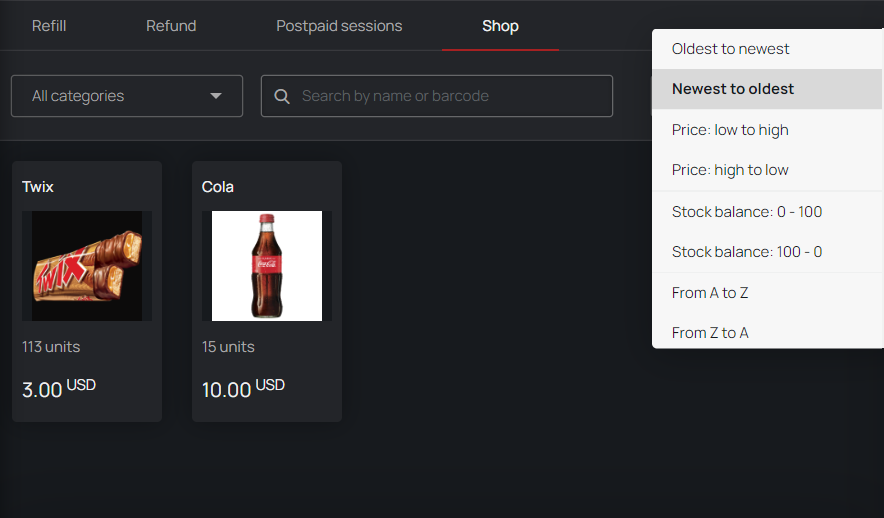Sort products From Z to A

tap(767, 333)
